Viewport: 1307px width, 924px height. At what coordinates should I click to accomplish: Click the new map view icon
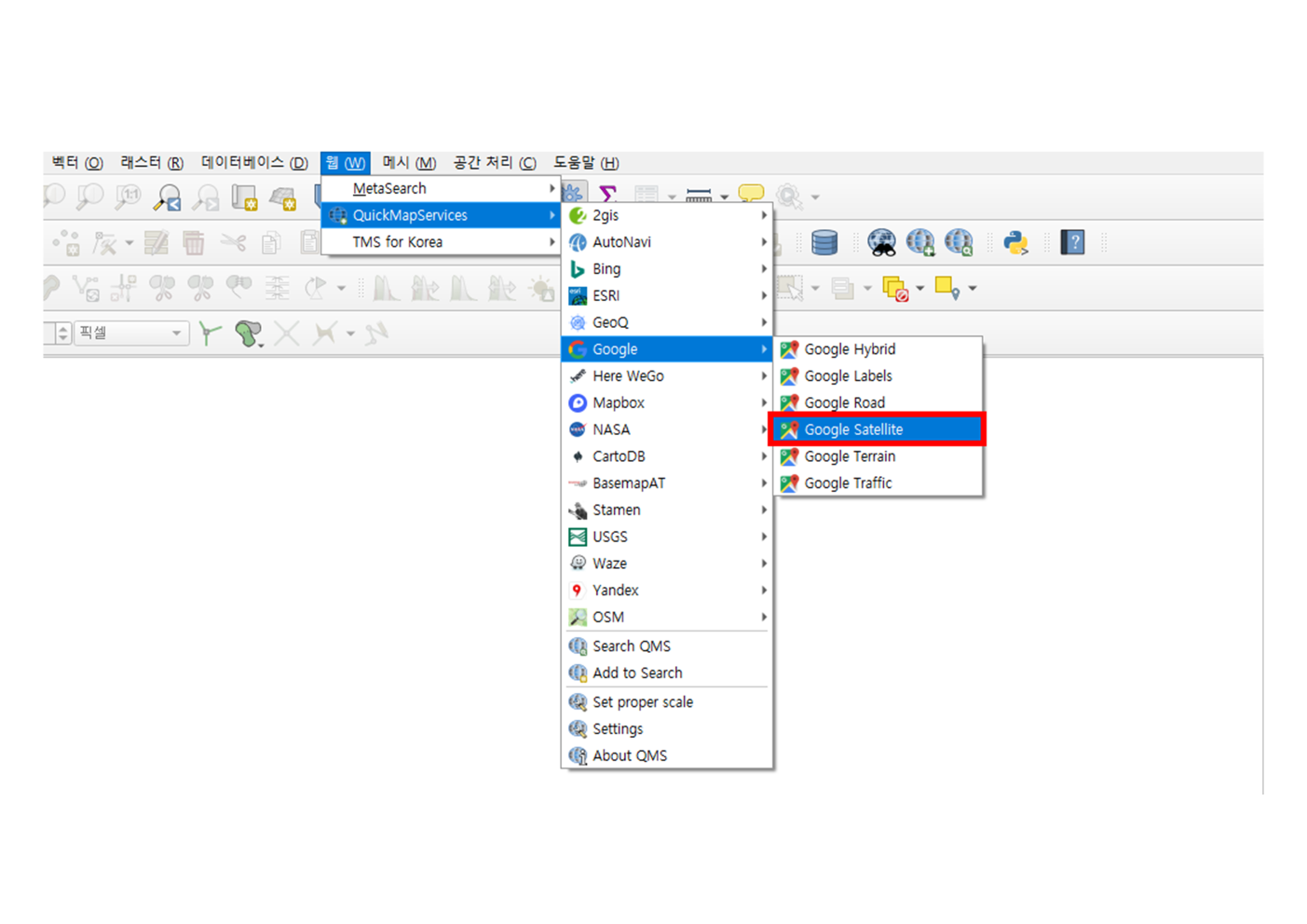point(244,197)
